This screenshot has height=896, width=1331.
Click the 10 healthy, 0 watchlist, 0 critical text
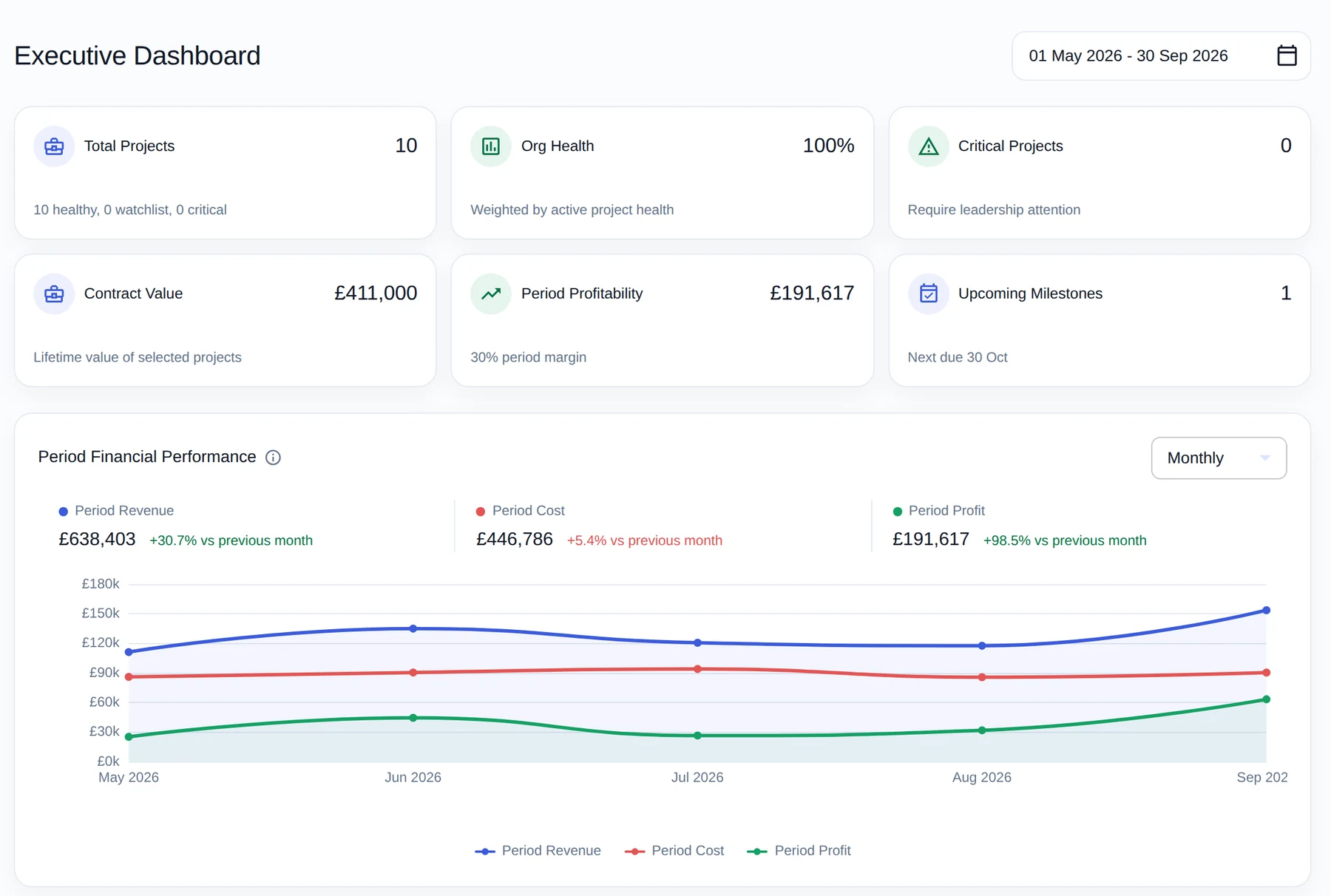click(130, 210)
